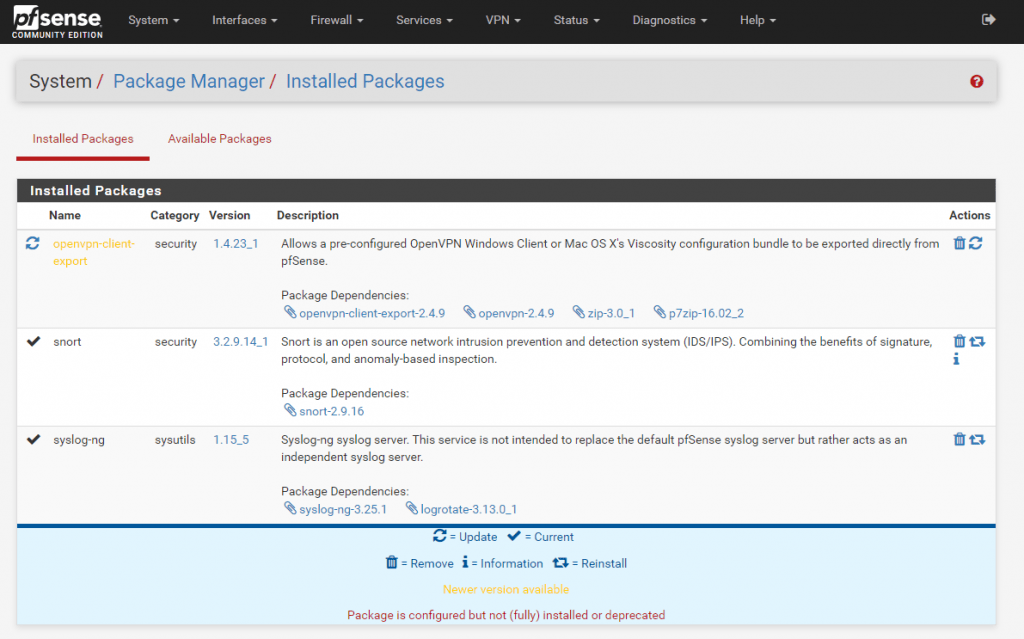The height and width of the screenshot is (639, 1024).
Task: Switch to the Available Packages tab
Action: [x=219, y=139]
